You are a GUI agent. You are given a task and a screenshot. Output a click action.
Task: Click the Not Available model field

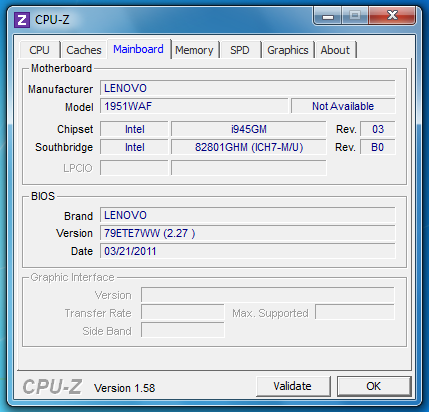[343, 106]
